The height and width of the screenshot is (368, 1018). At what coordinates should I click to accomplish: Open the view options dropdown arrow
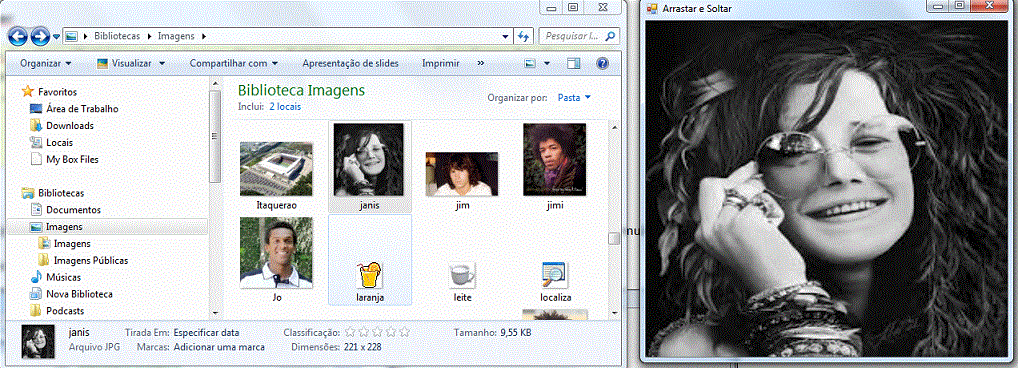pyautogui.click(x=547, y=64)
